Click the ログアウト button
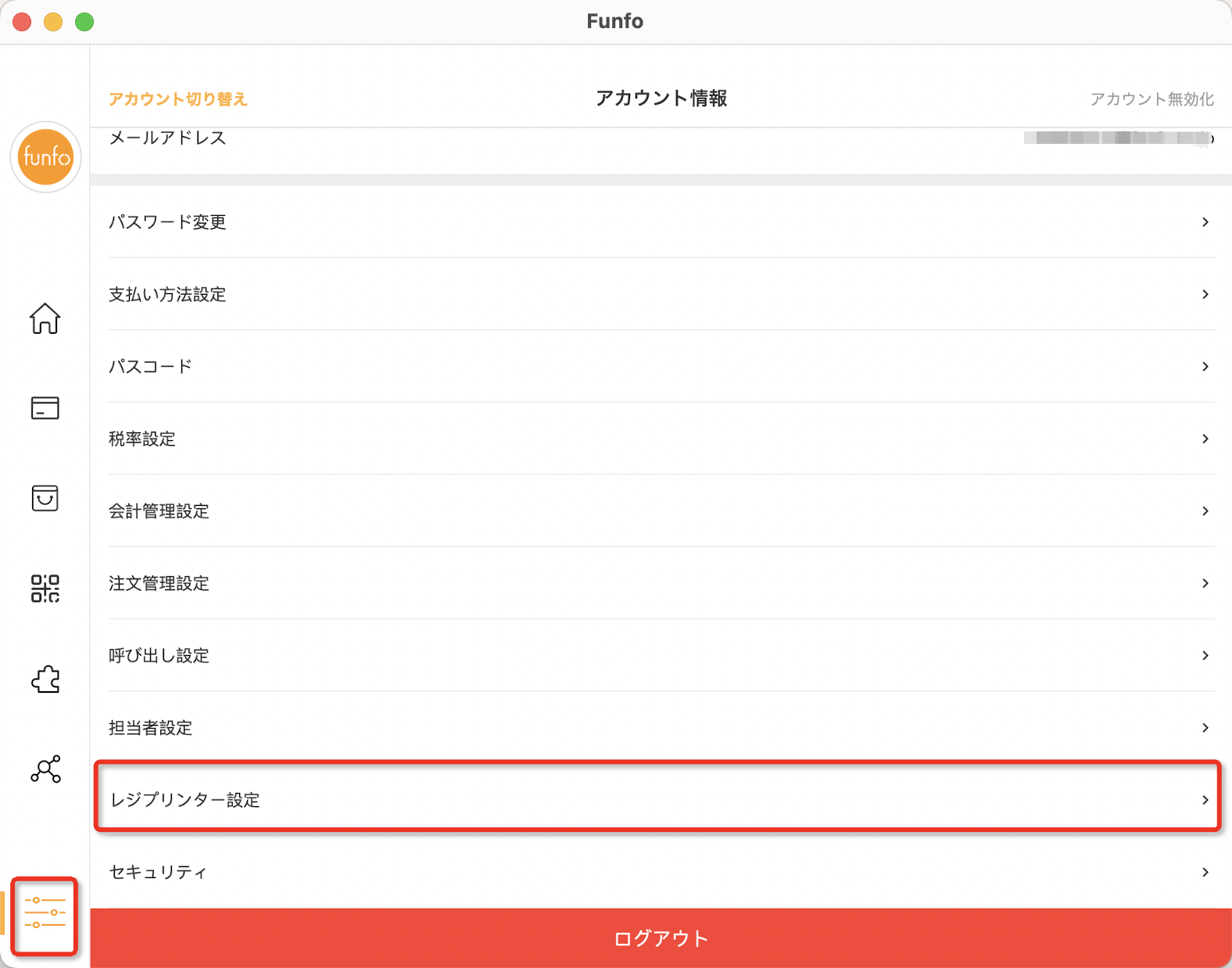1232x968 pixels. (661, 938)
